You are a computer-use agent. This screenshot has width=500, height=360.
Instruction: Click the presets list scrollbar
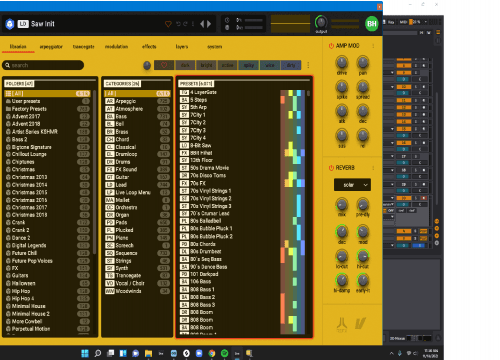pyautogui.click(x=308, y=94)
